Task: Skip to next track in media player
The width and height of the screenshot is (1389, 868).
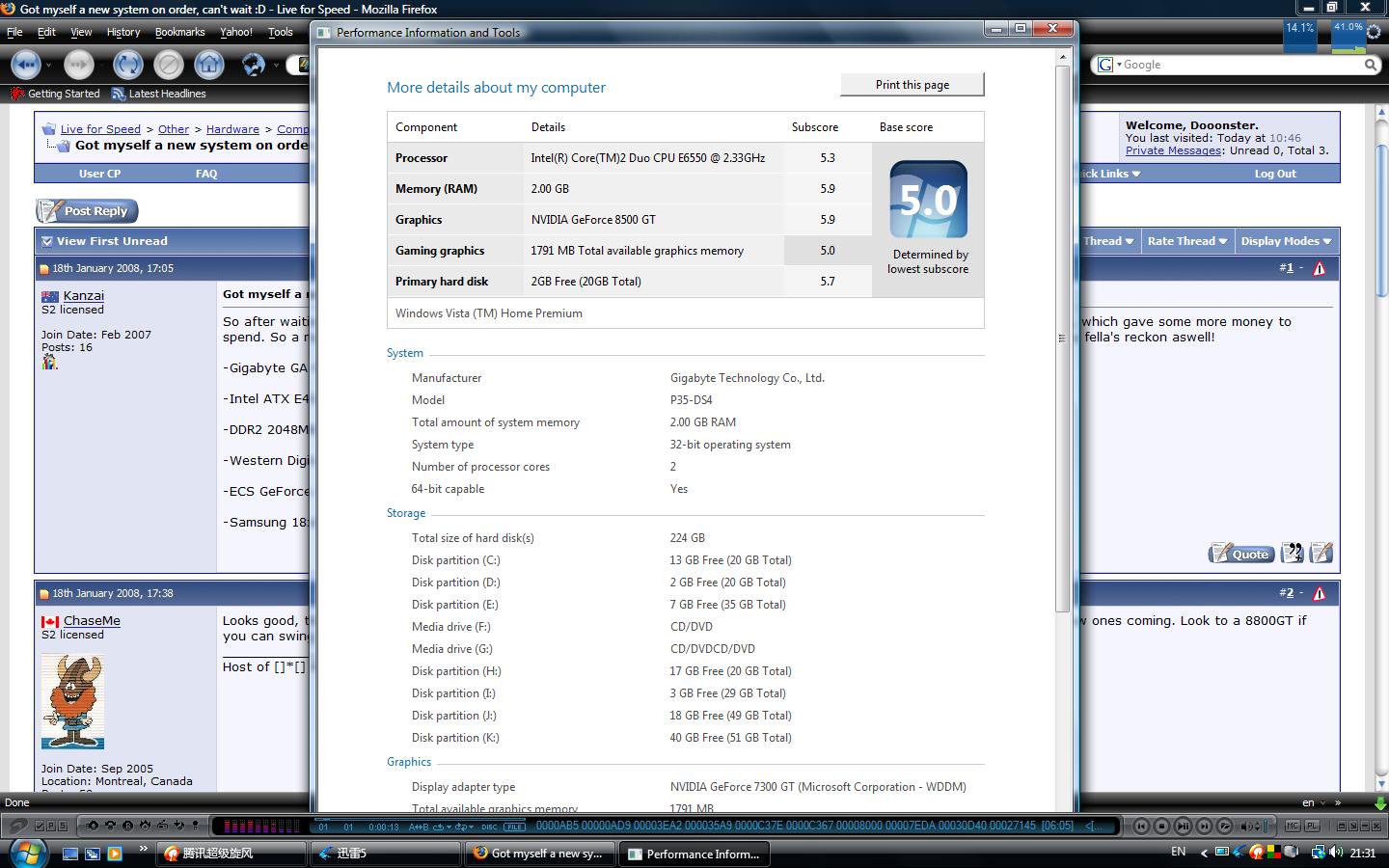Action: click(x=1205, y=827)
